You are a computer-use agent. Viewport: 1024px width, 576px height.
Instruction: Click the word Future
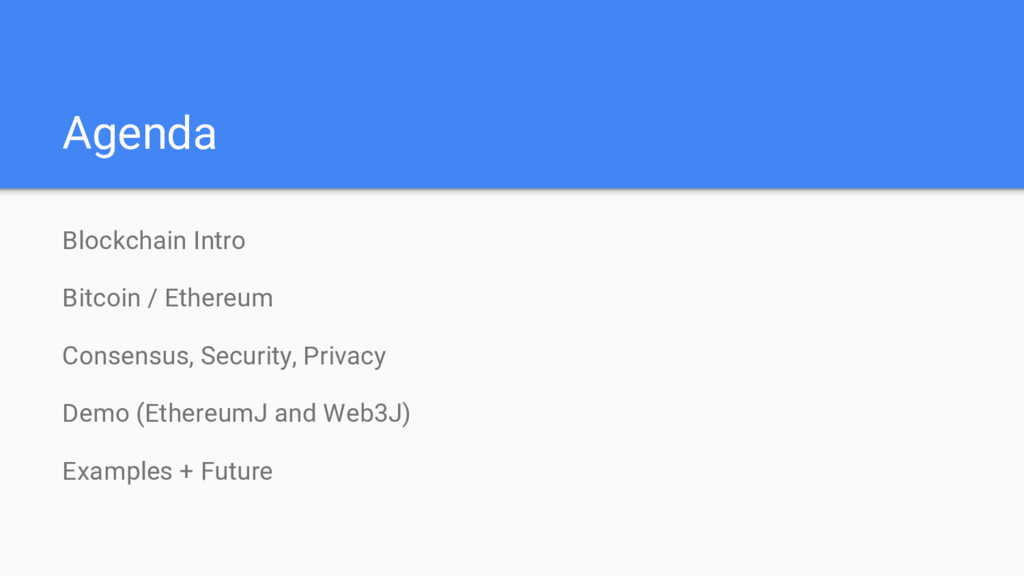pos(236,471)
